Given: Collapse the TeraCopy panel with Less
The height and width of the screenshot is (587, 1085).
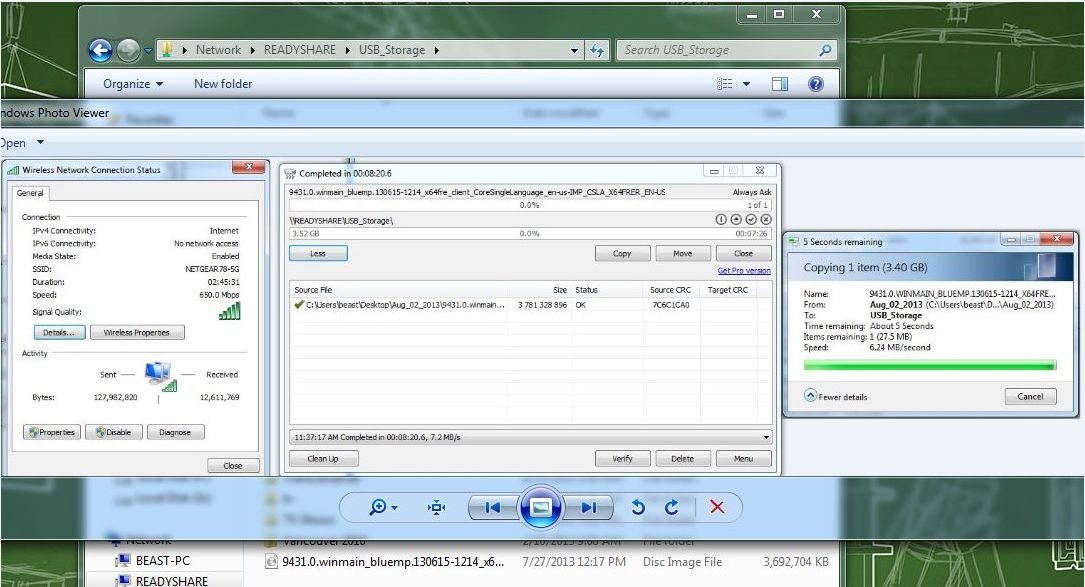Looking at the screenshot, I should [x=318, y=253].
